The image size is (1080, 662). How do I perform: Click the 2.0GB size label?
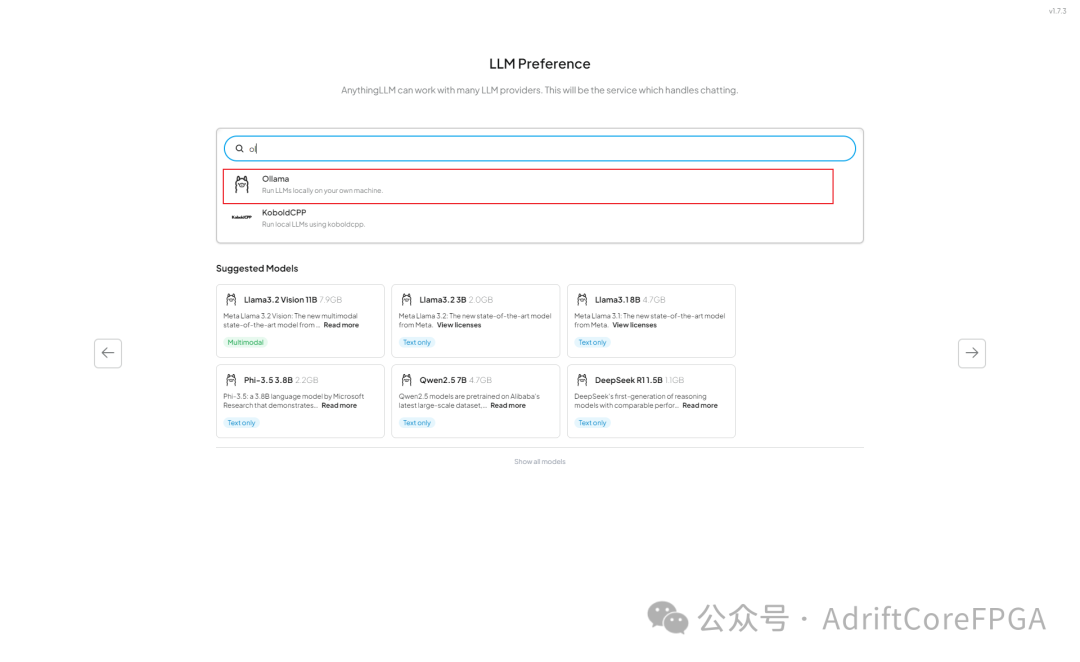(x=481, y=300)
